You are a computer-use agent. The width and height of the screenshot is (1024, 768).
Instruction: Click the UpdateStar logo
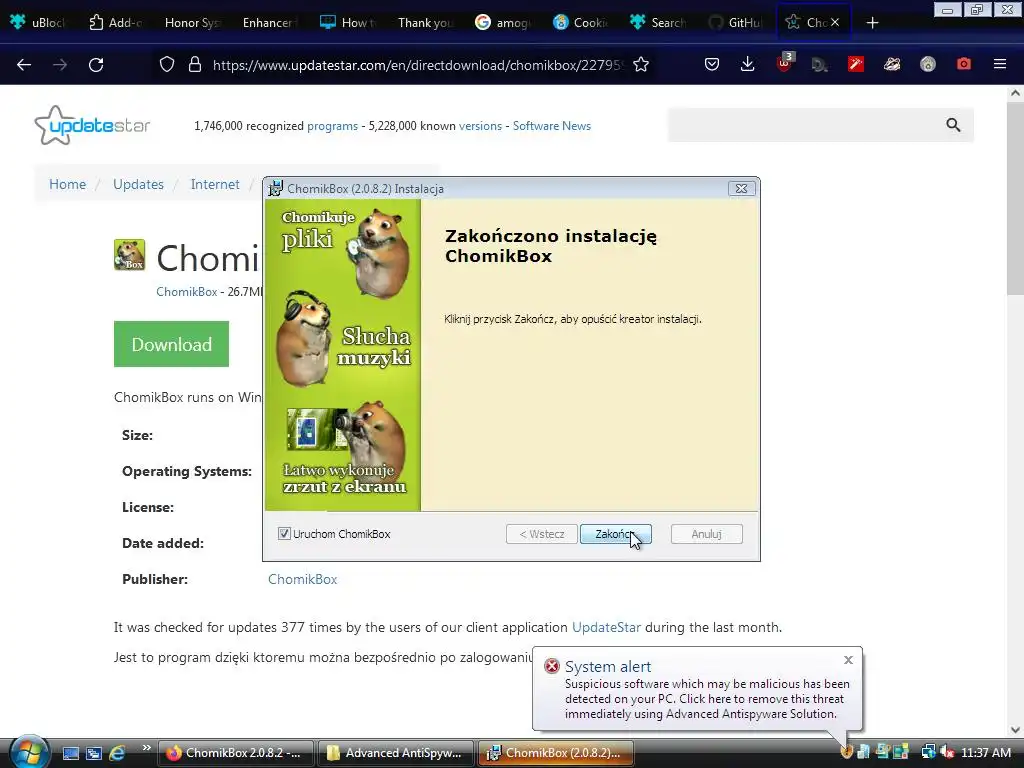[92, 125]
